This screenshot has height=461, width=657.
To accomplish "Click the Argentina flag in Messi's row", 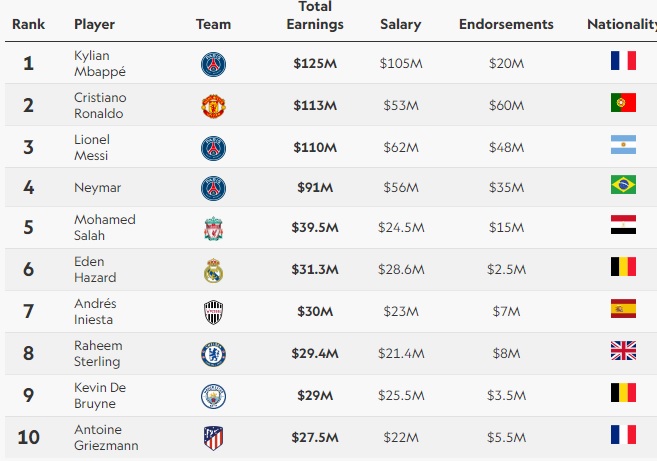I will click(x=623, y=144).
